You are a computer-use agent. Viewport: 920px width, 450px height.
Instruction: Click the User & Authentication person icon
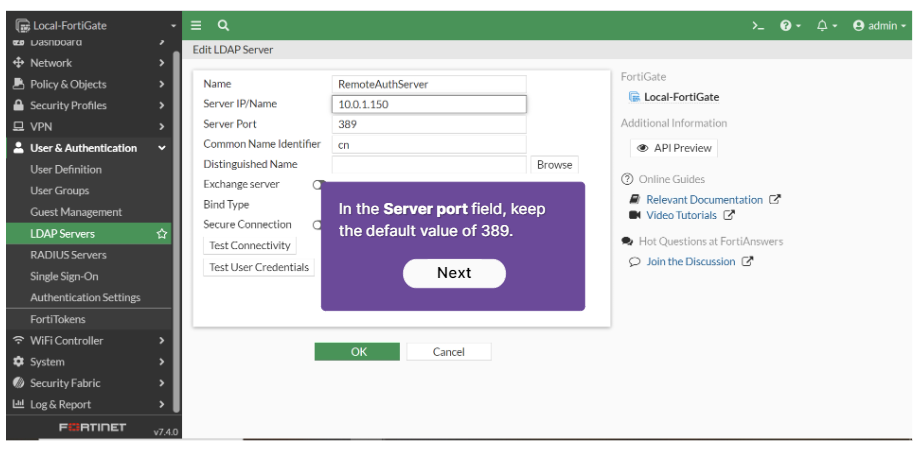coord(18,148)
